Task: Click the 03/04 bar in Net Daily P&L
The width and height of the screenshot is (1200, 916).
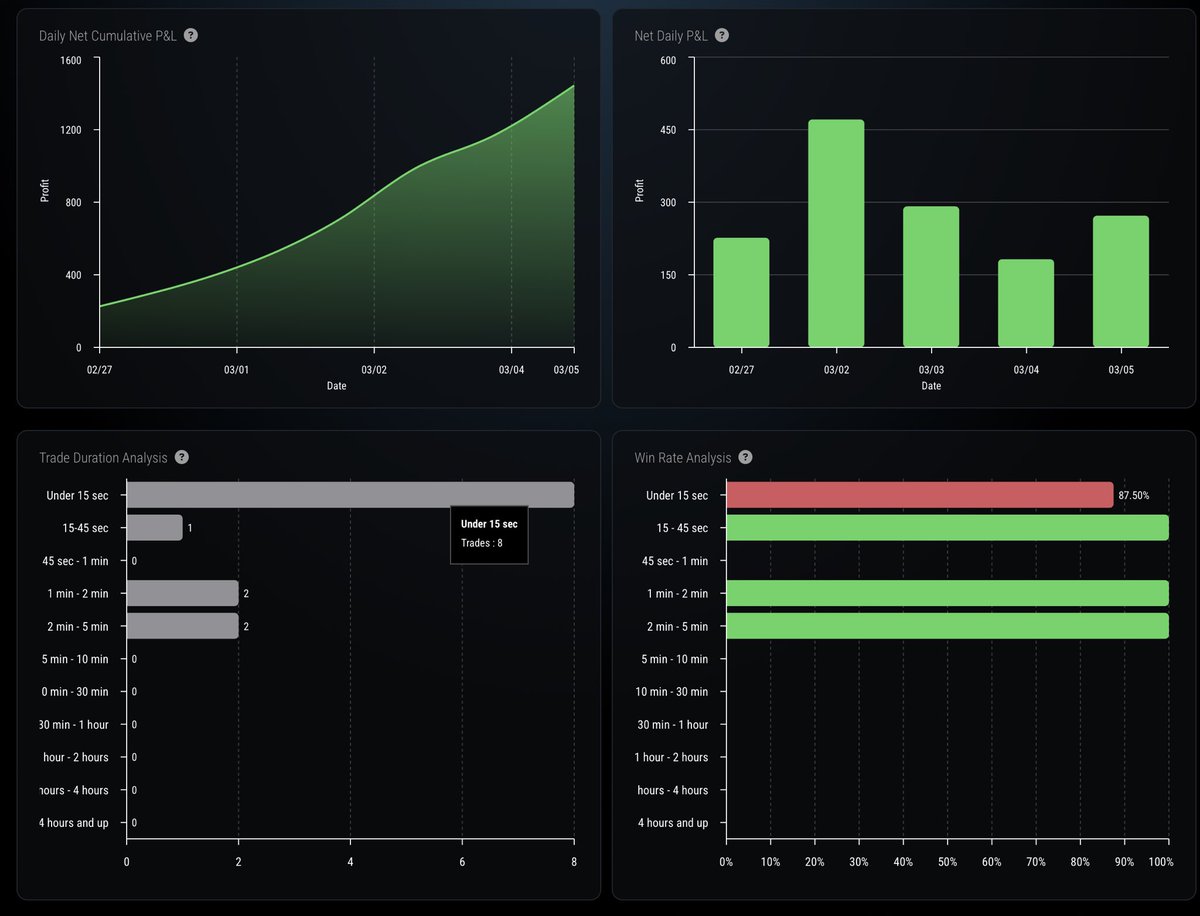Action: coord(1026,303)
